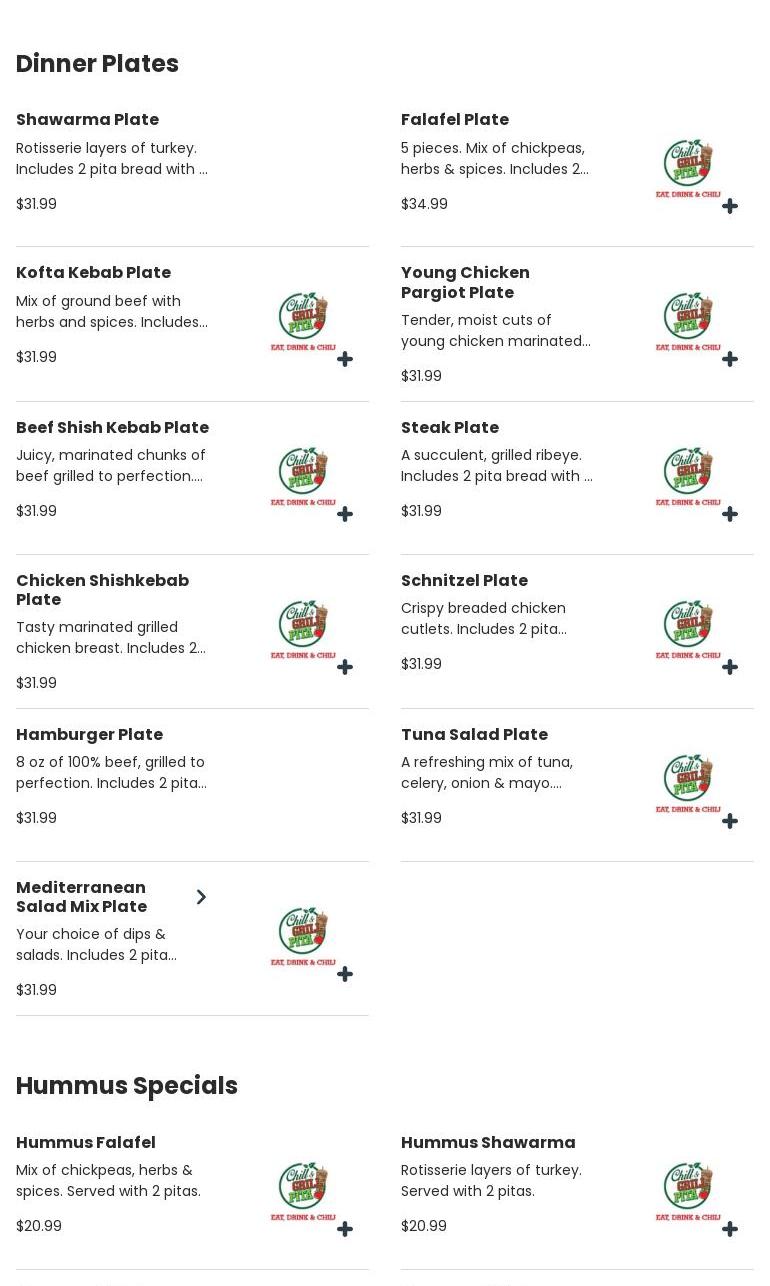The image size is (770, 1286).
Task: Tap plus icon for Schnitzel Plate
Action: point(730,667)
